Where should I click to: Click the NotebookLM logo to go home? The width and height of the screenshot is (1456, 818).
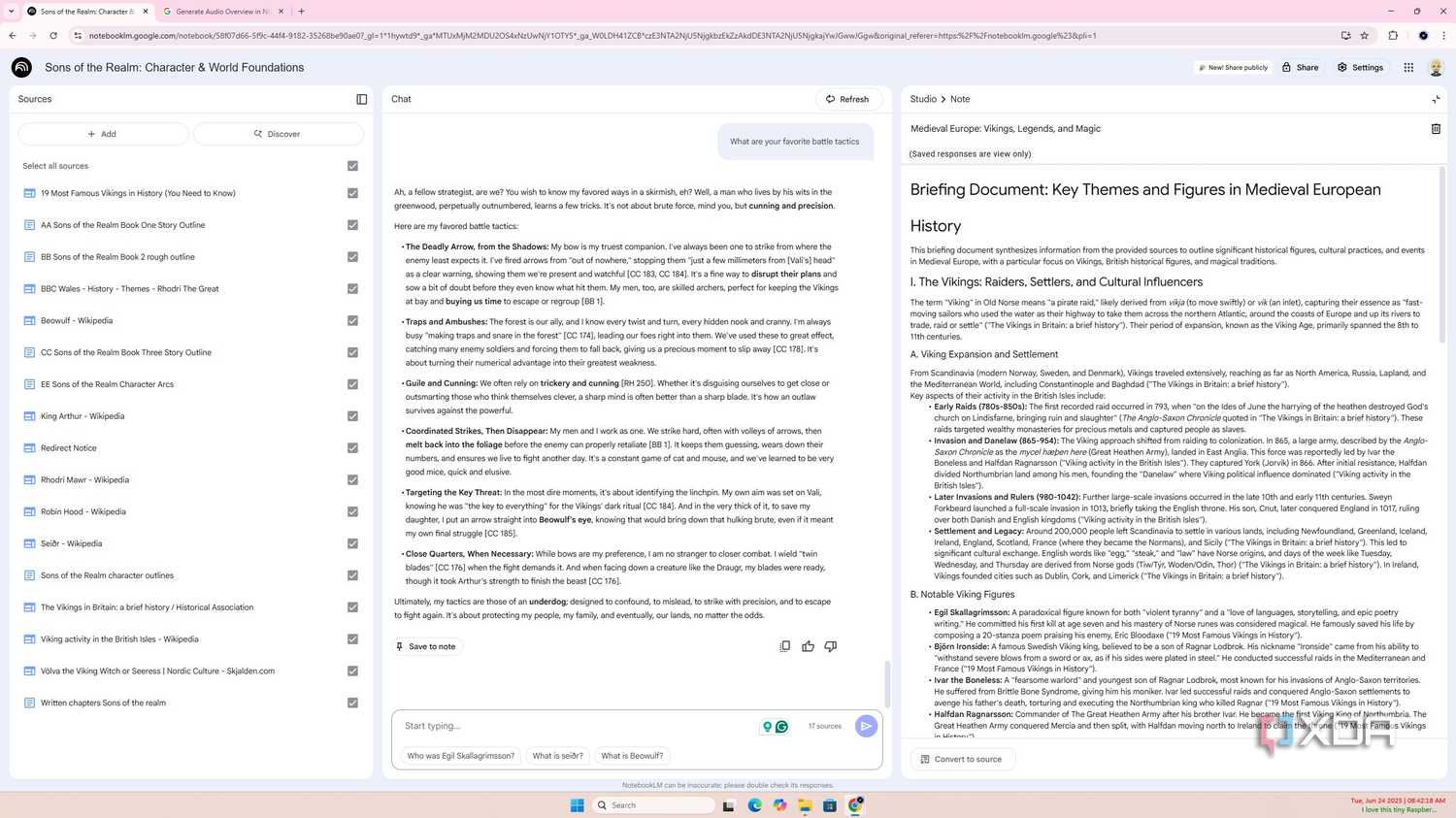tap(21, 67)
